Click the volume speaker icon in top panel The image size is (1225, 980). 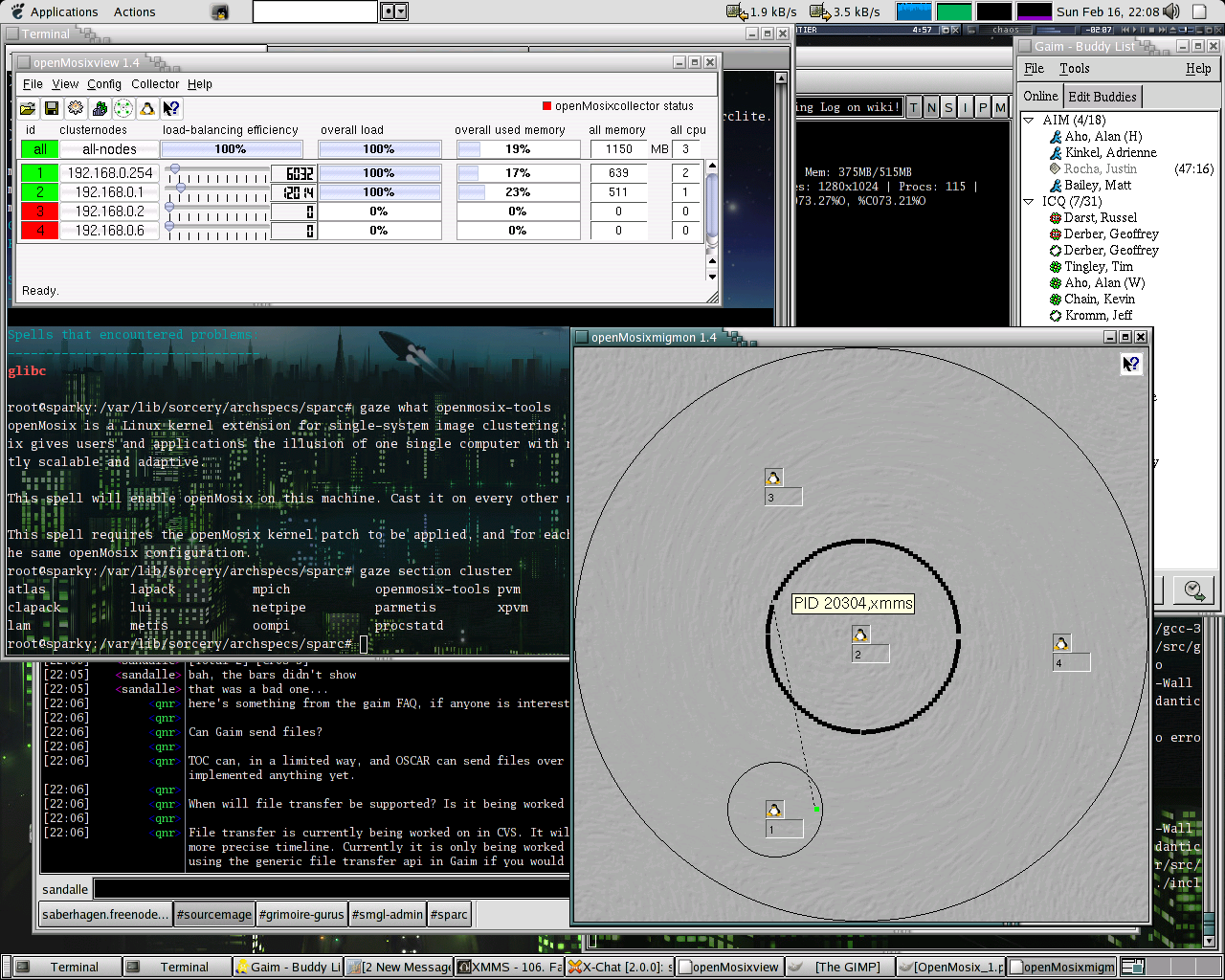click(x=1173, y=11)
